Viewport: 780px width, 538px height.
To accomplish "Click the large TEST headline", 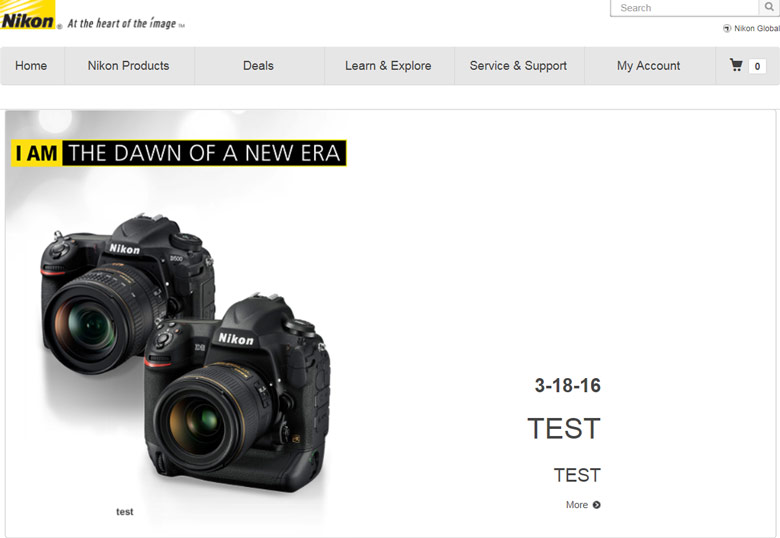I will click(x=564, y=429).
